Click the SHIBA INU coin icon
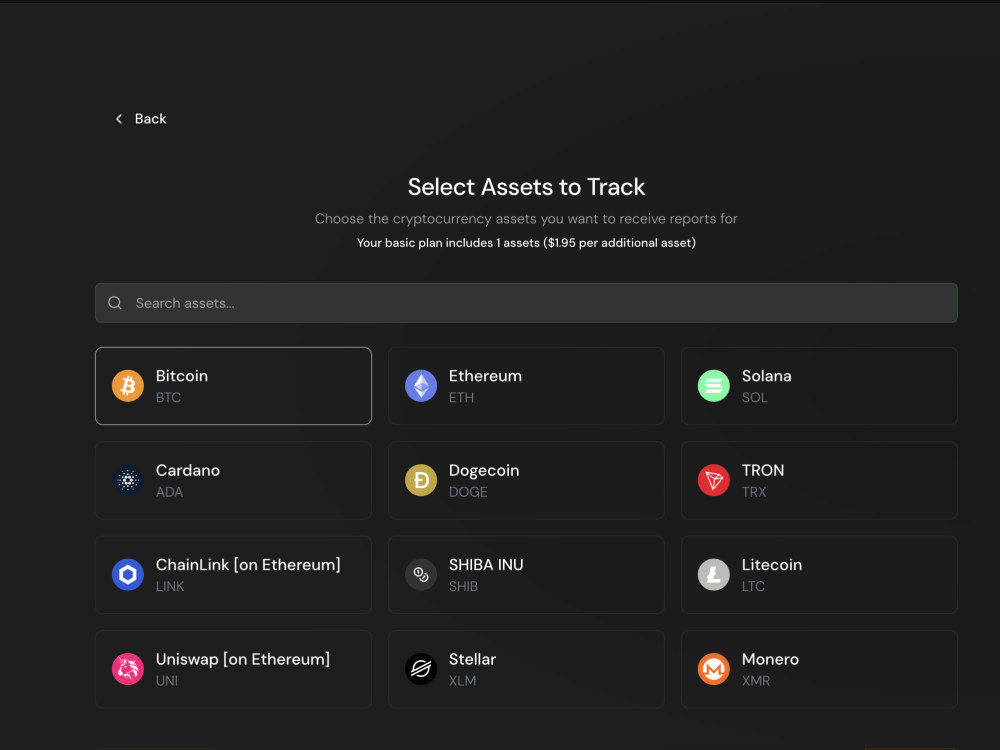Viewport: 1000px width, 750px height. 421,575
